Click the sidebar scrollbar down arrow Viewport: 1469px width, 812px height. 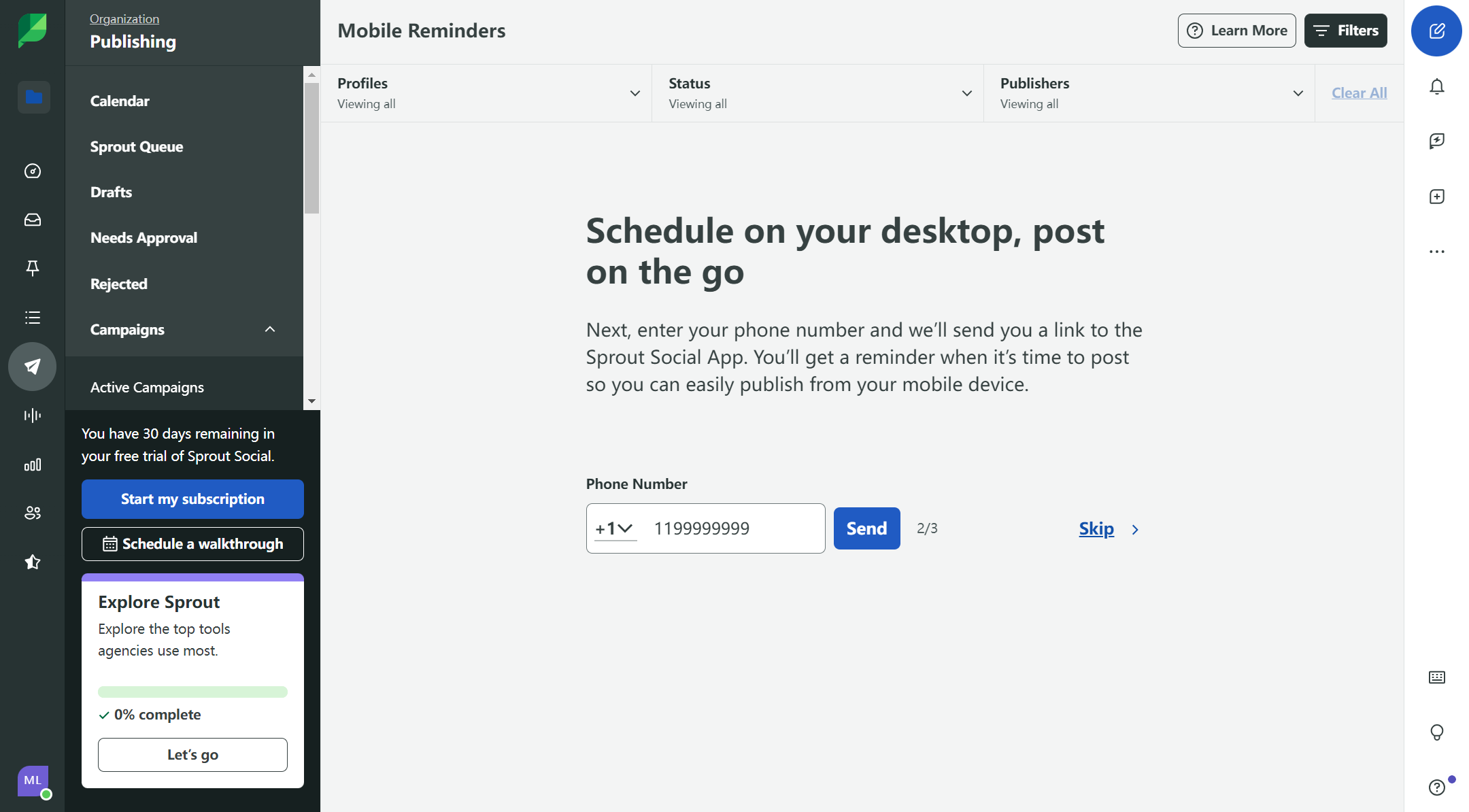(311, 401)
